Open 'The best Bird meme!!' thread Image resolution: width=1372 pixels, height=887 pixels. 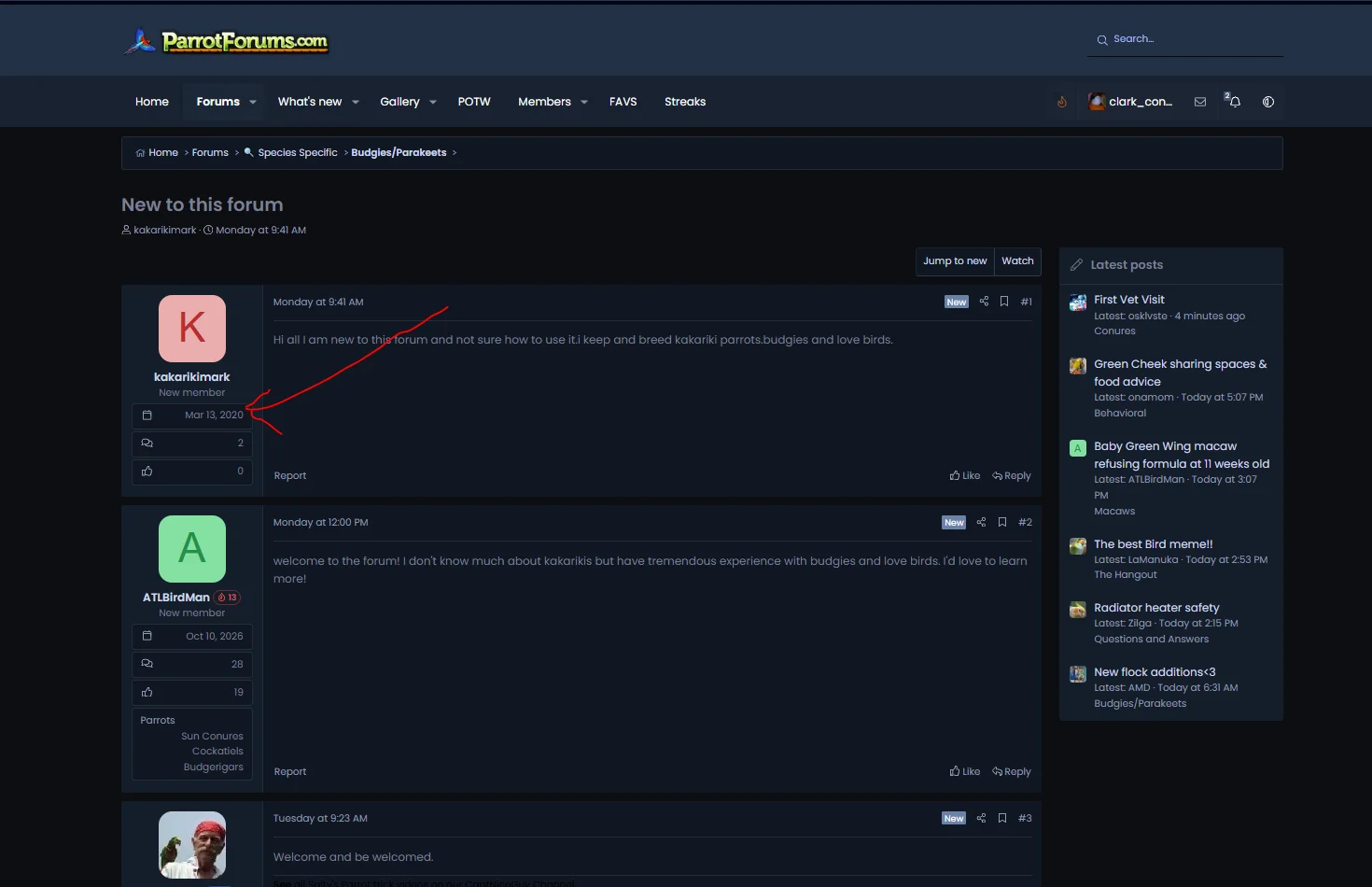pyautogui.click(x=1154, y=544)
